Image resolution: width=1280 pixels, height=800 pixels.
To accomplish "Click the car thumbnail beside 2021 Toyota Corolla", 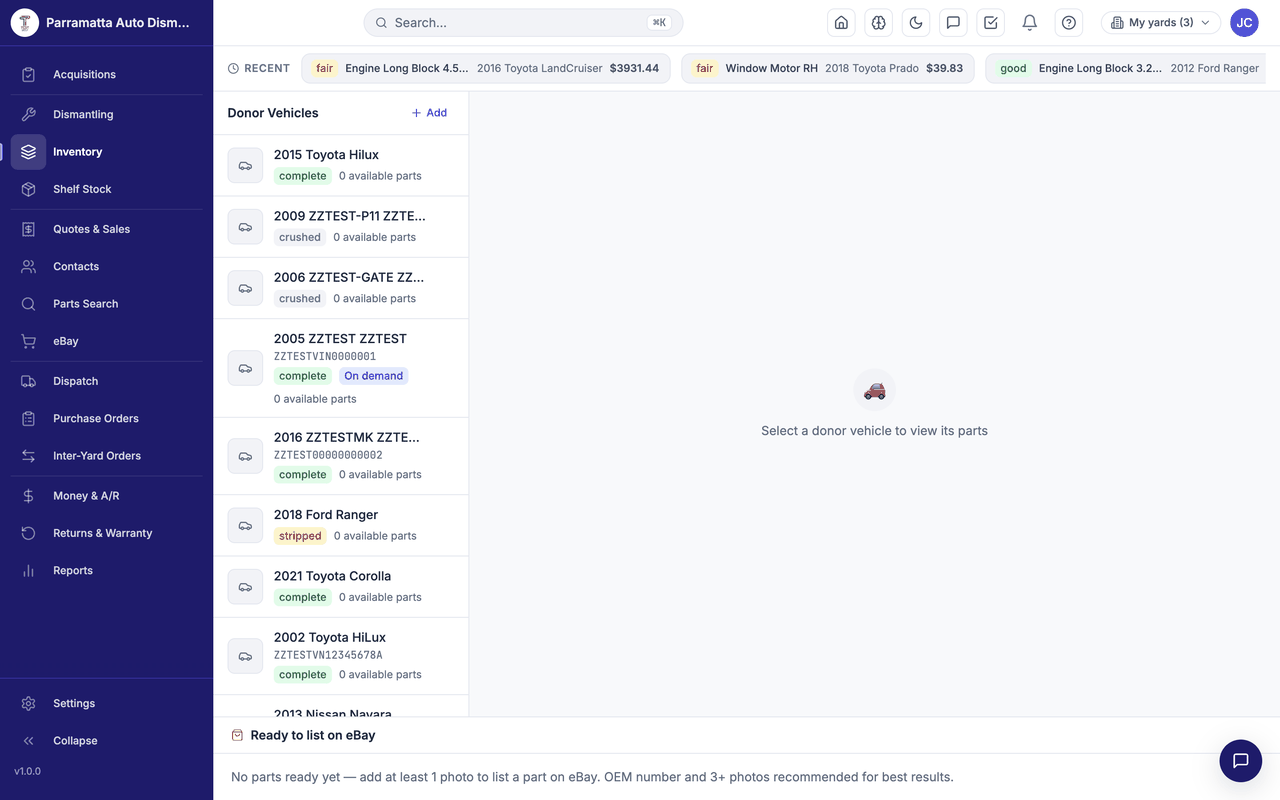I will 245,586.
